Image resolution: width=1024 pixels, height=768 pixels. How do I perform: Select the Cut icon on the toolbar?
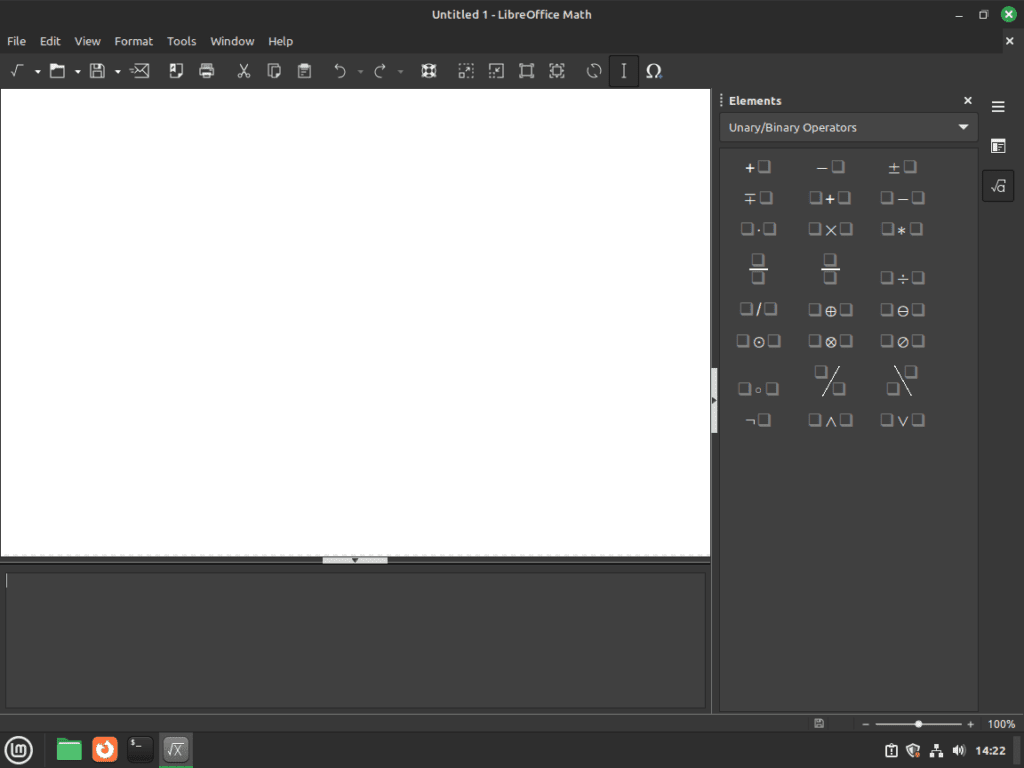pyautogui.click(x=243, y=71)
